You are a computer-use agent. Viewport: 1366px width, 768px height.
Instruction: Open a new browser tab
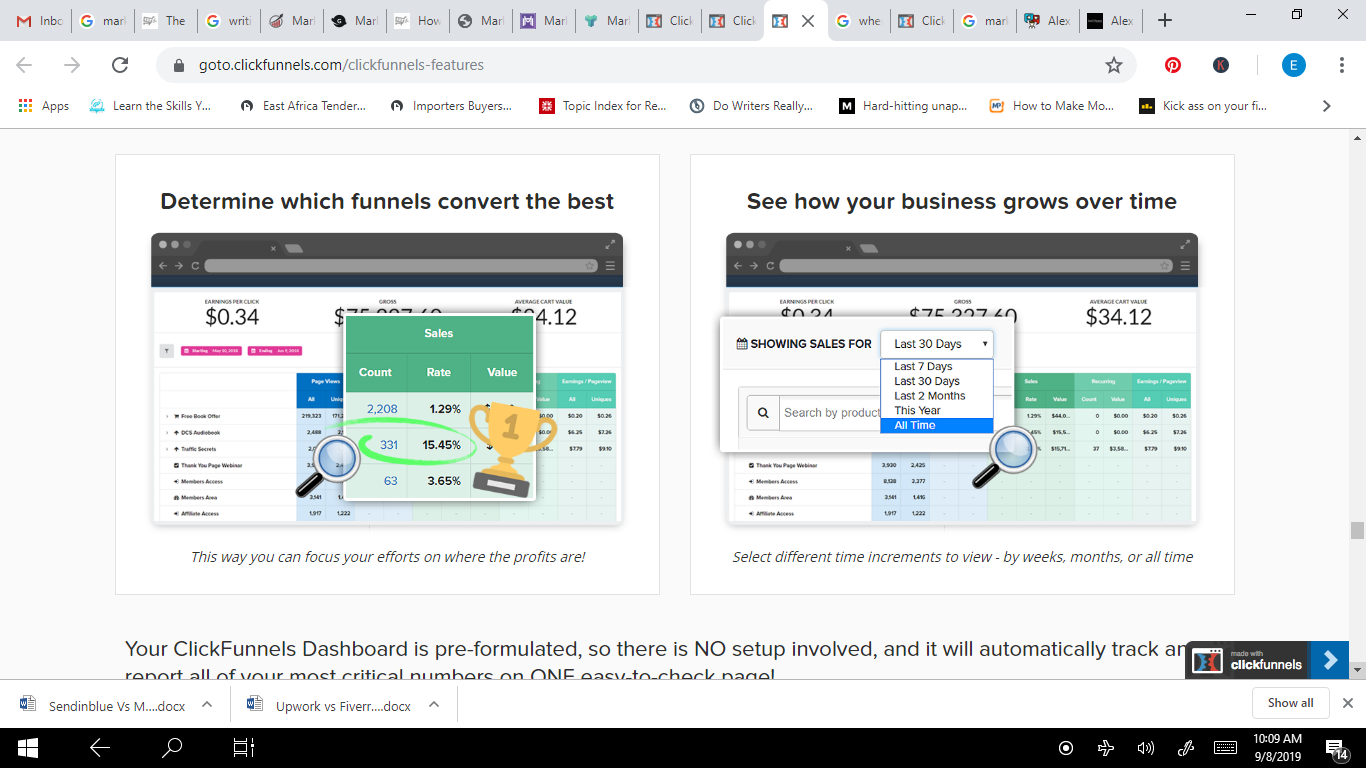1164,20
